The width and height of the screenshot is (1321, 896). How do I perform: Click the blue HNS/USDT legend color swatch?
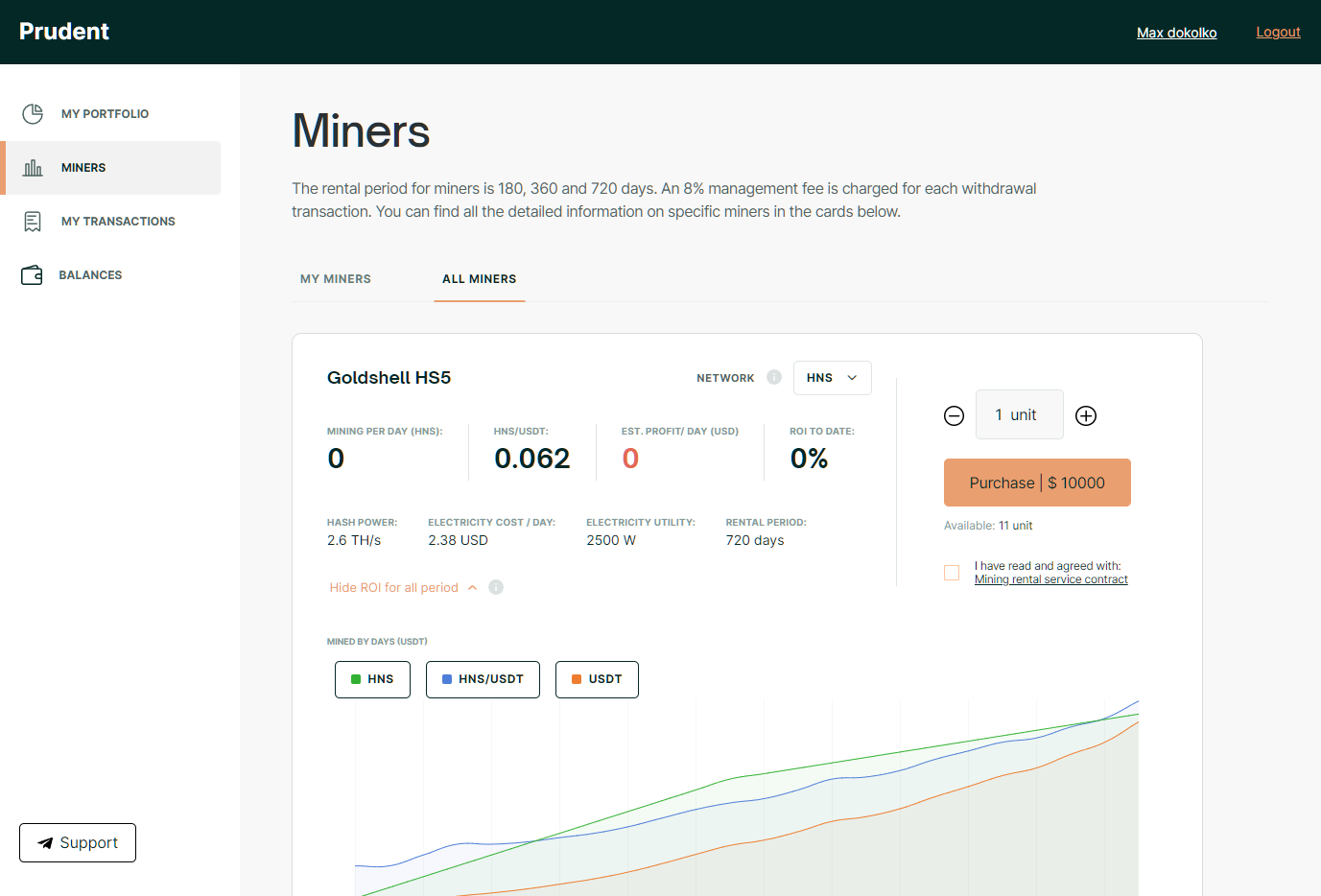pos(447,679)
